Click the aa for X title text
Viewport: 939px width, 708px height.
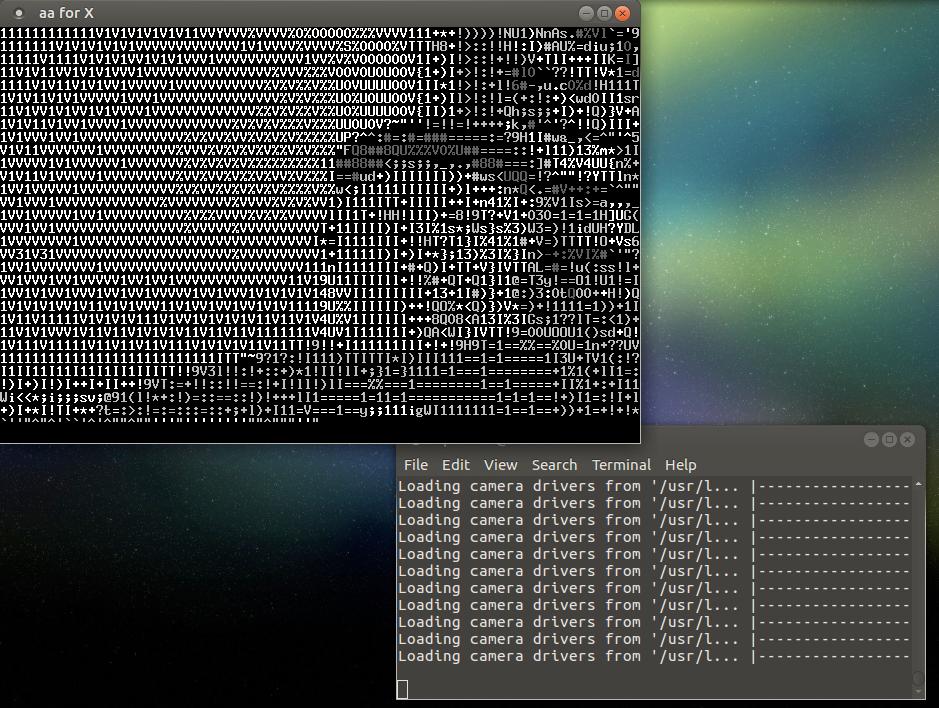click(66, 13)
